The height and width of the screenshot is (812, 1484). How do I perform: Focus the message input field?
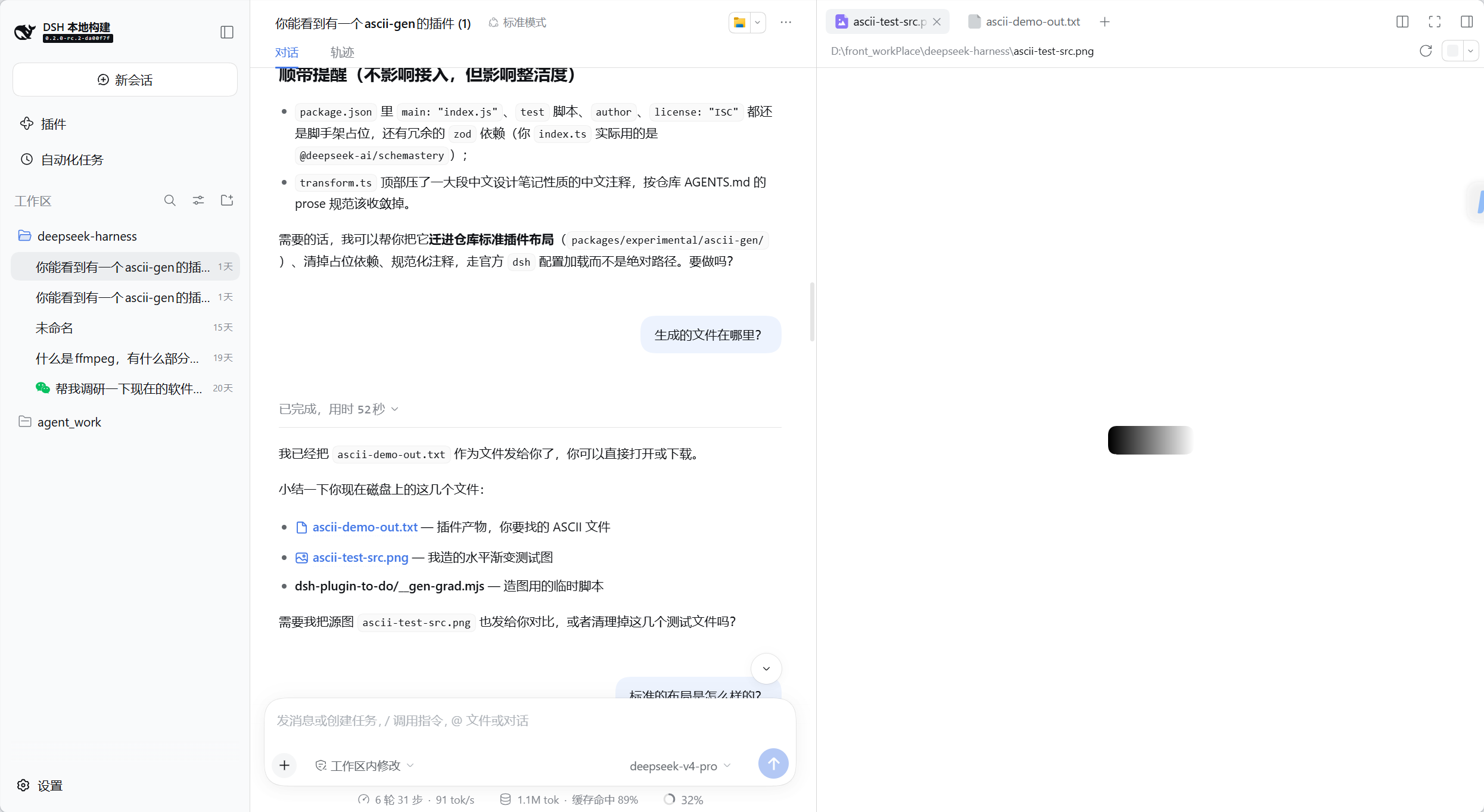[530, 721]
